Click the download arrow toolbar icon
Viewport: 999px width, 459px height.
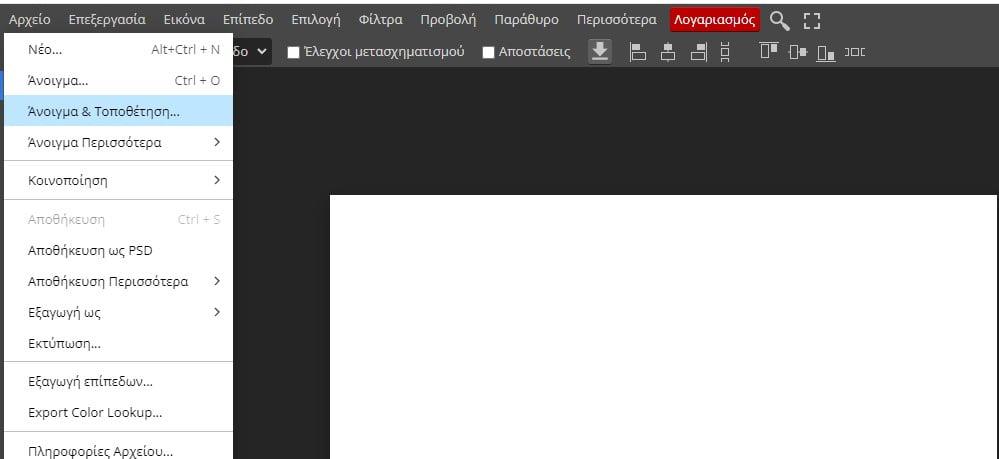click(600, 52)
